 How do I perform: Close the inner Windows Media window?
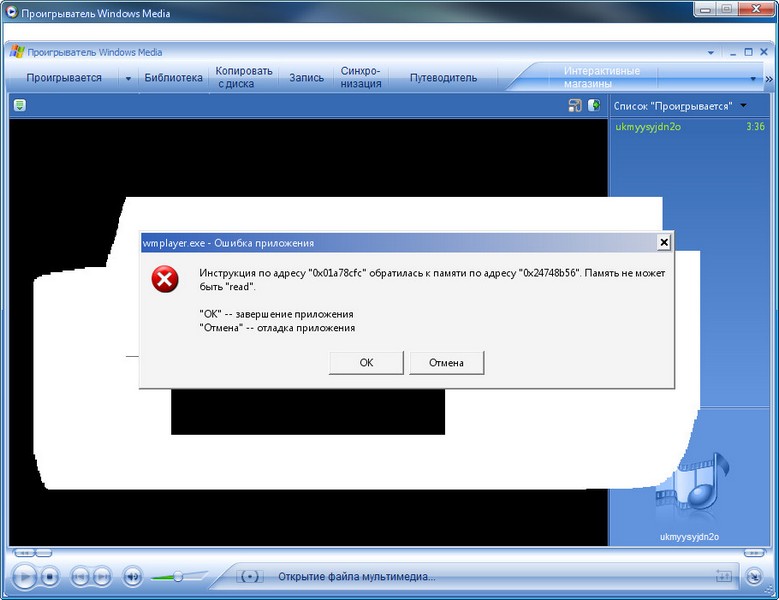pos(764,52)
